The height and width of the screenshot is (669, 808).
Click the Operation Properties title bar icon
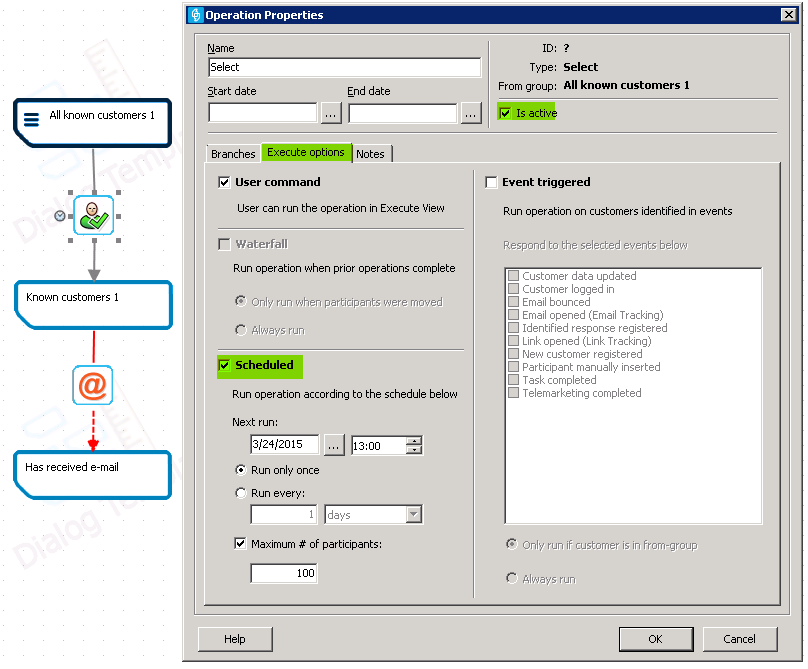(x=195, y=15)
